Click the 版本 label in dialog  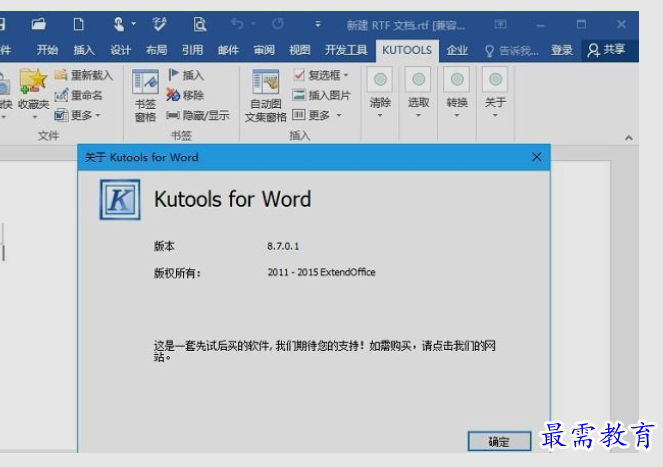click(164, 246)
